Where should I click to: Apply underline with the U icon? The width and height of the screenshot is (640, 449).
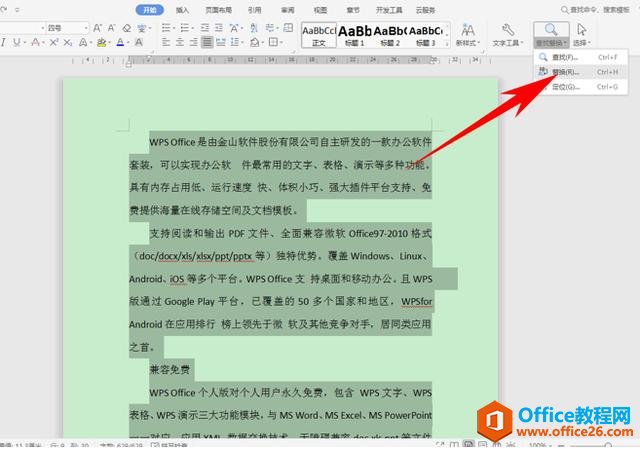point(16,42)
